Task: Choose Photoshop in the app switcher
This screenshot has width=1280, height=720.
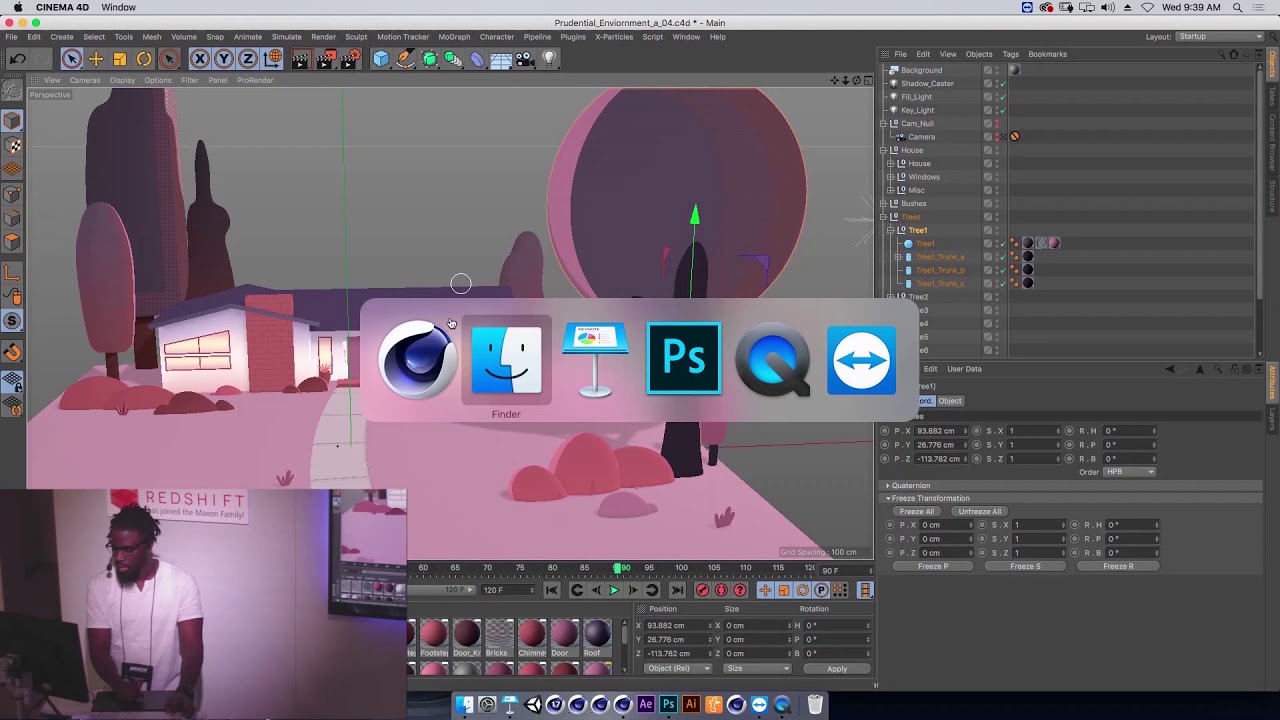Action: [x=684, y=358]
